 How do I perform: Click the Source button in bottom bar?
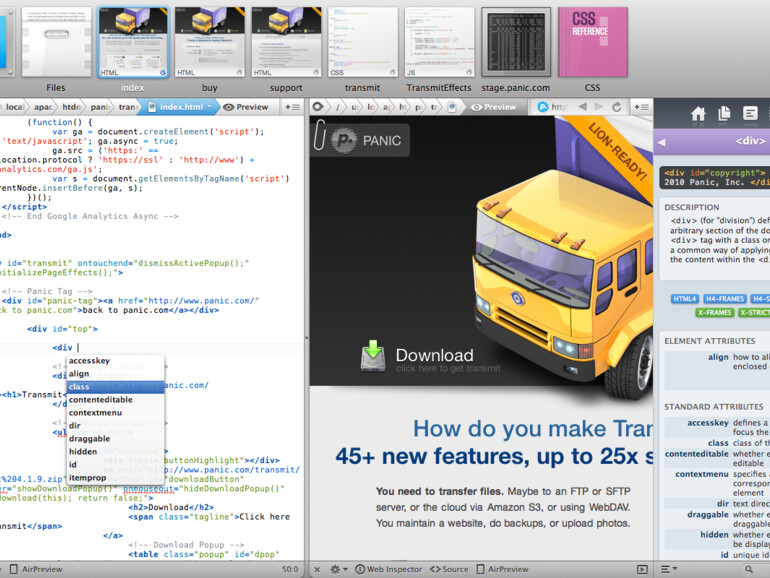tap(449, 569)
